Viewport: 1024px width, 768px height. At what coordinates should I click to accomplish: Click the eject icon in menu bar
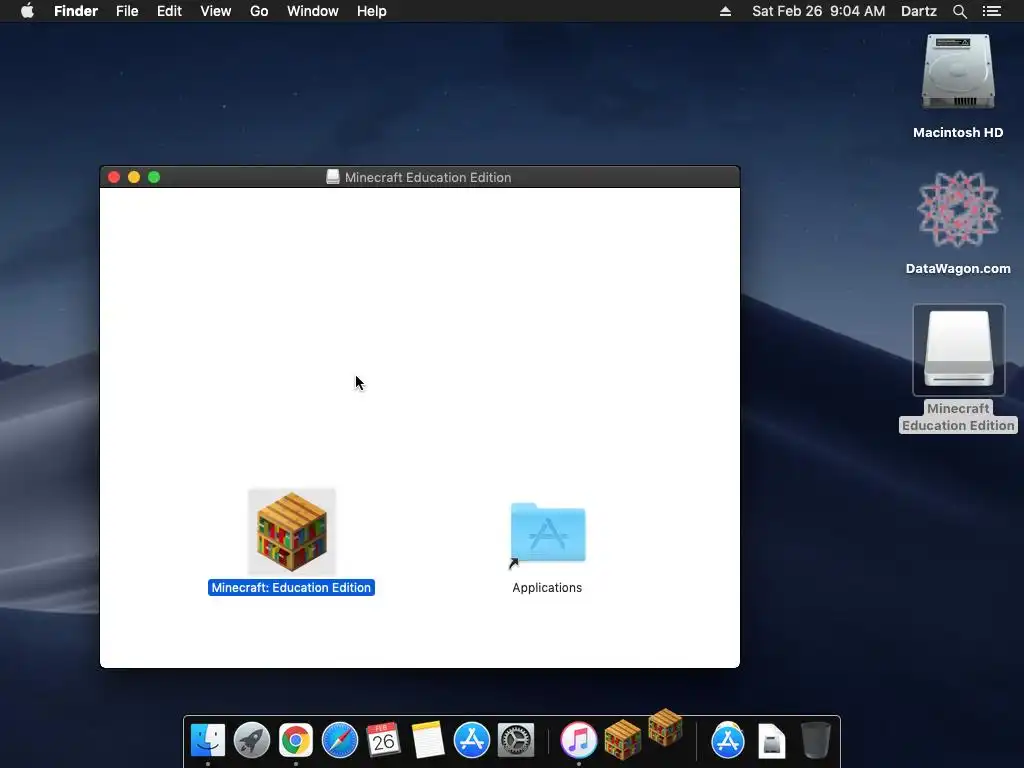[726, 11]
